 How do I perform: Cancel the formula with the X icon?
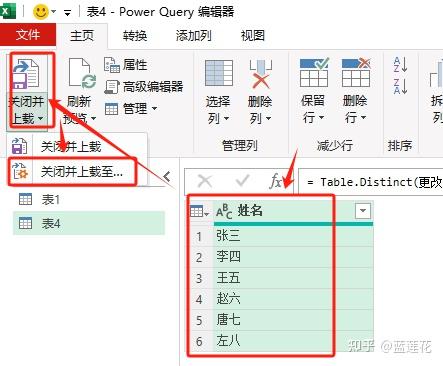pos(204,181)
